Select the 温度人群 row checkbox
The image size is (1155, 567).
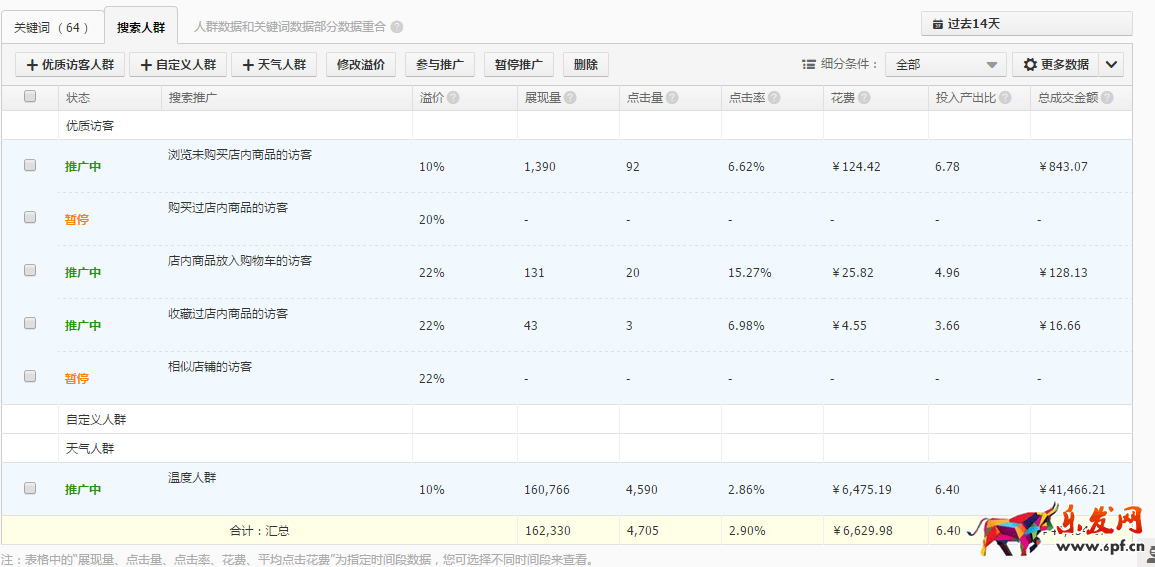[x=30, y=488]
